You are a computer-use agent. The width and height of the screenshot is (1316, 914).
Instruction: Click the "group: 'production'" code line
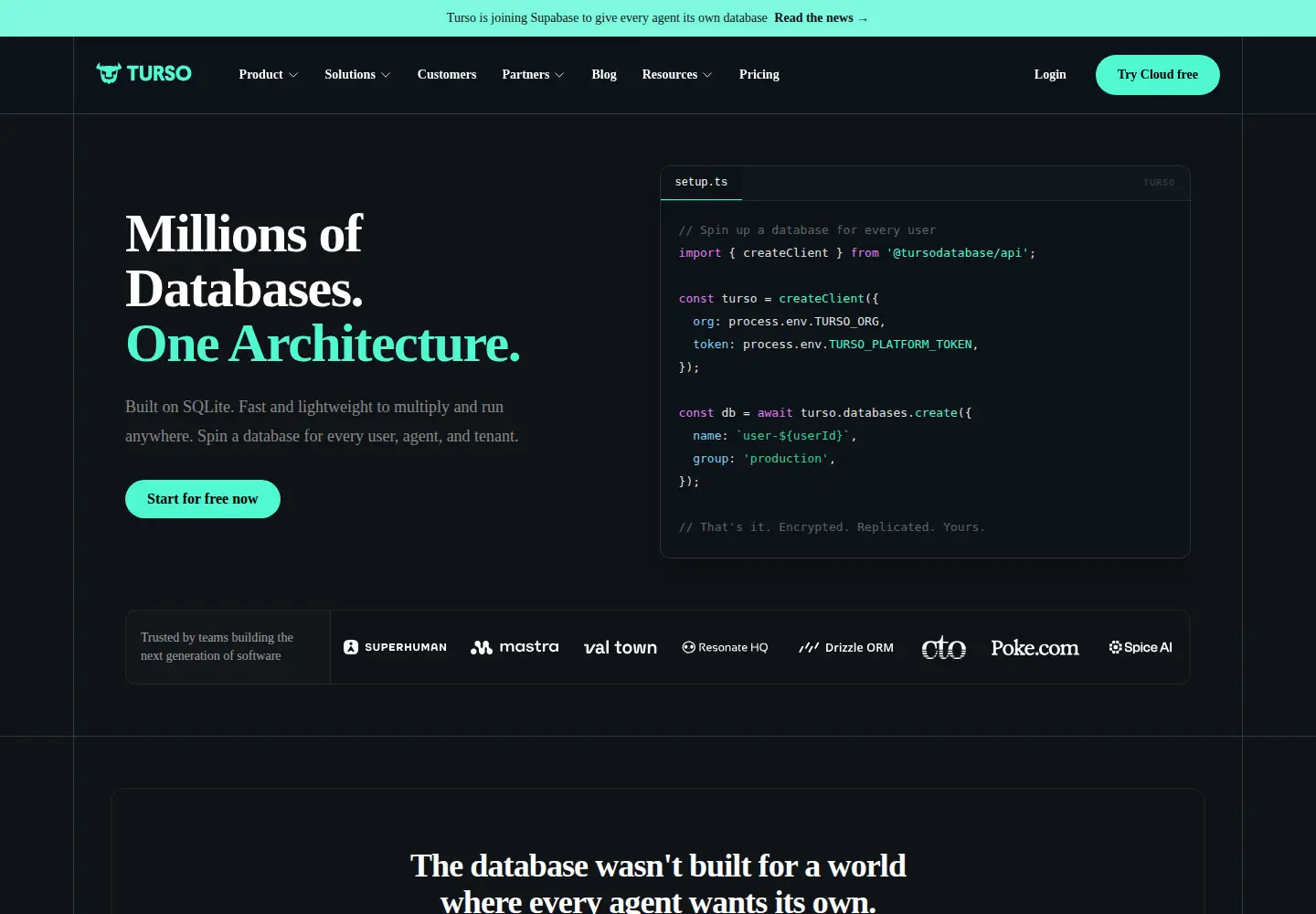764,459
